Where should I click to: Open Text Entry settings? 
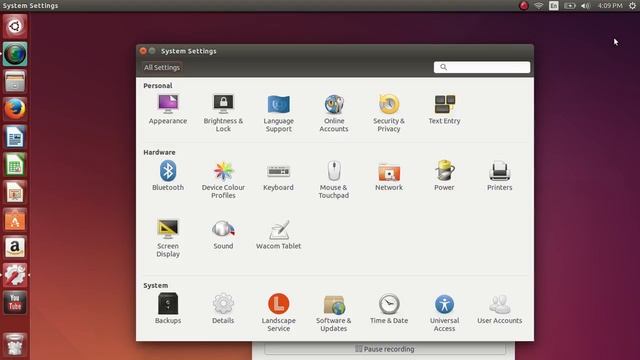444,109
